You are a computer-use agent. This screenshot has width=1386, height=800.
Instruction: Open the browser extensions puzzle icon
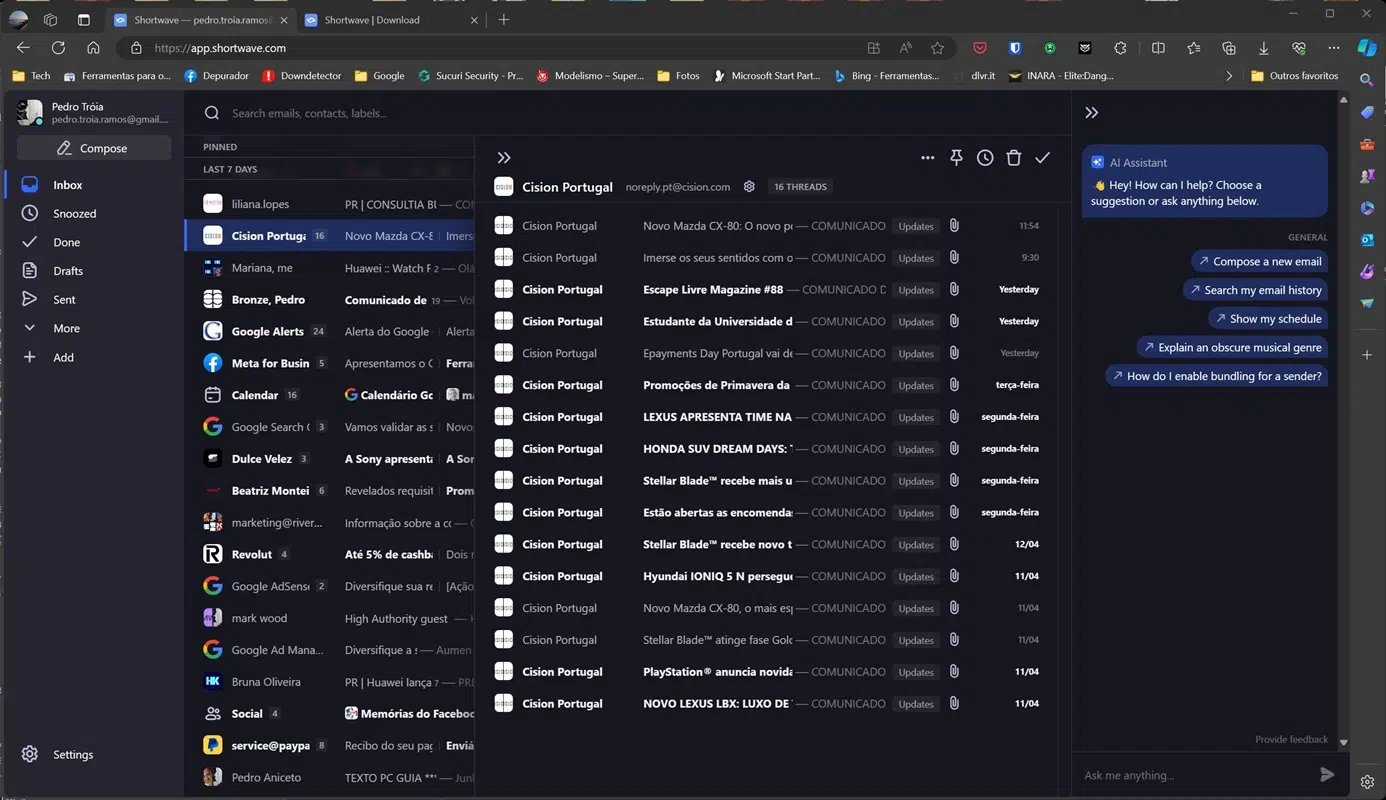[1120, 48]
